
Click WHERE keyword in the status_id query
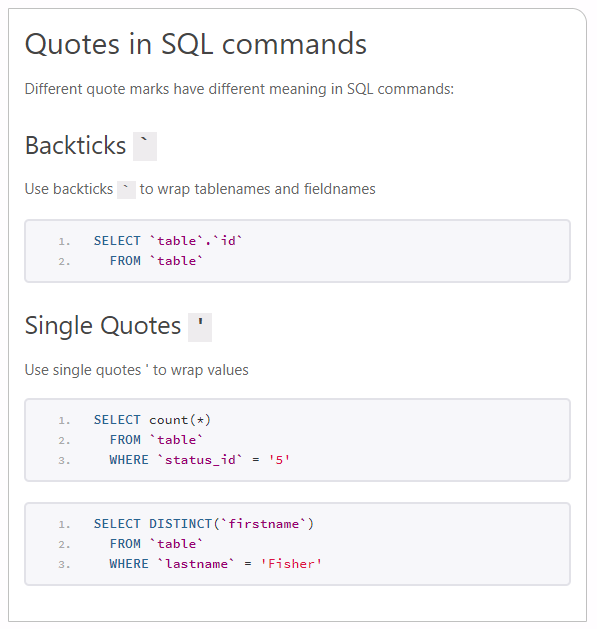[129, 460]
